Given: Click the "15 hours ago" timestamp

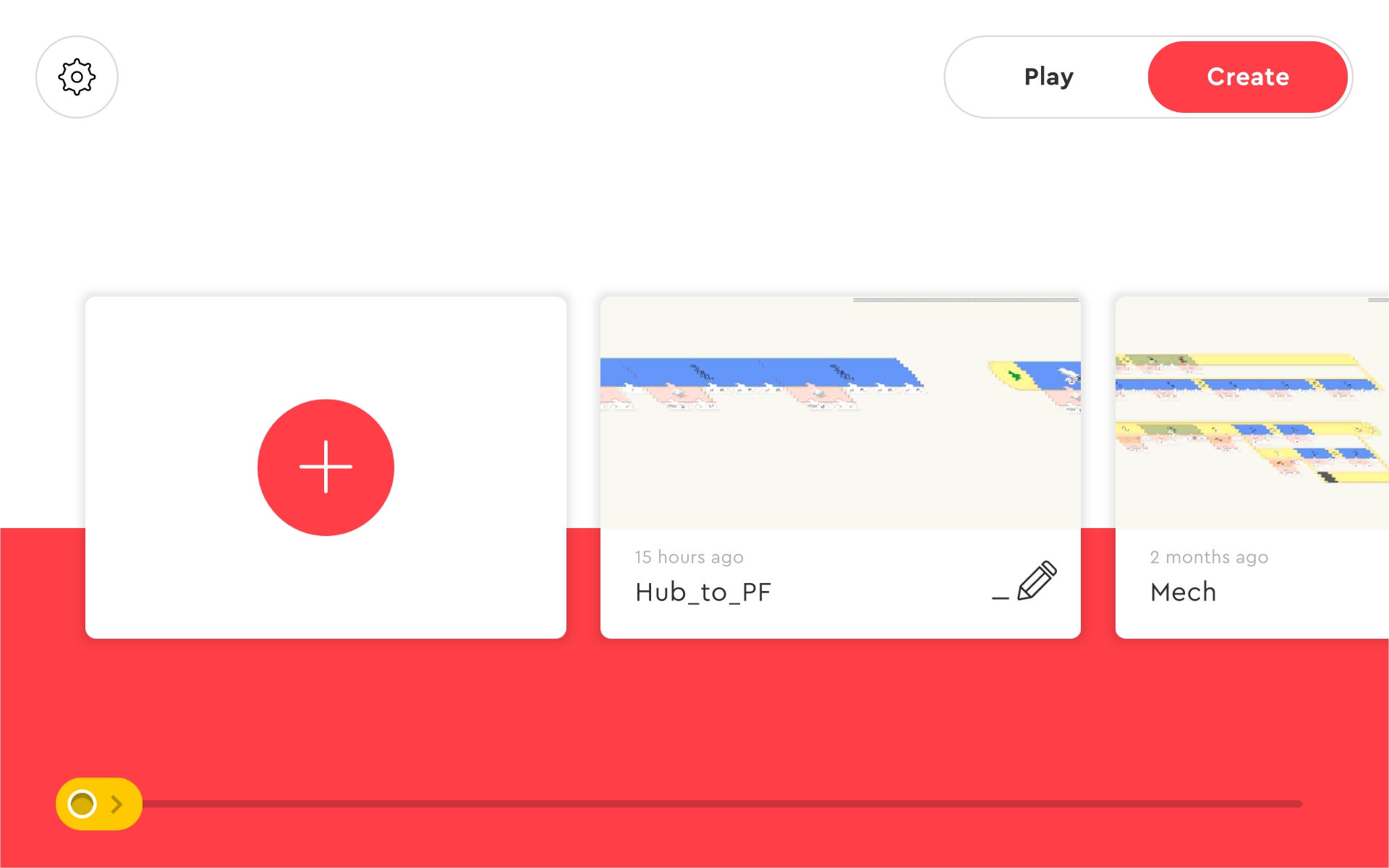Looking at the screenshot, I should (689, 557).
